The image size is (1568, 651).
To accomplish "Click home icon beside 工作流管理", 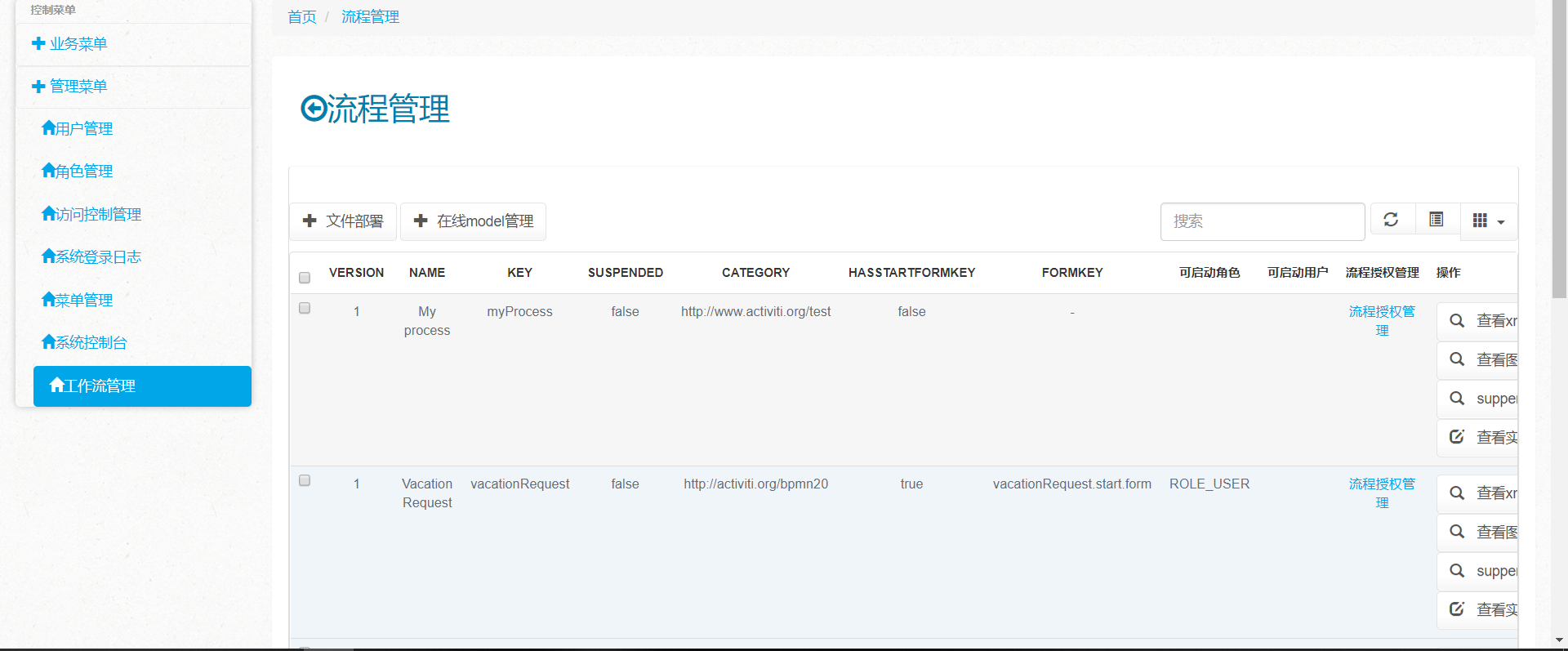I will pyautogui.click(x=56, y=385).
